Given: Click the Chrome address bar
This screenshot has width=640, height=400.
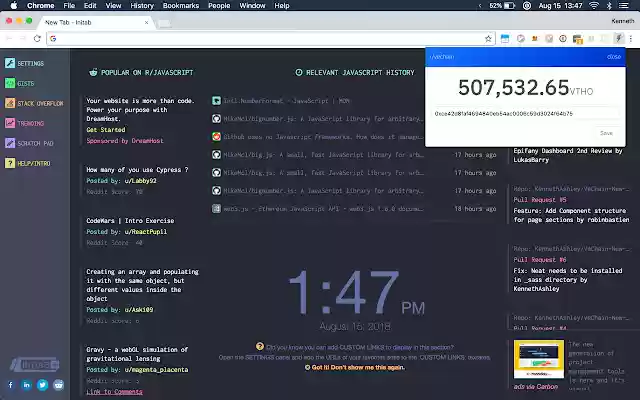Looking at the screenshot, I should [269, 39].
